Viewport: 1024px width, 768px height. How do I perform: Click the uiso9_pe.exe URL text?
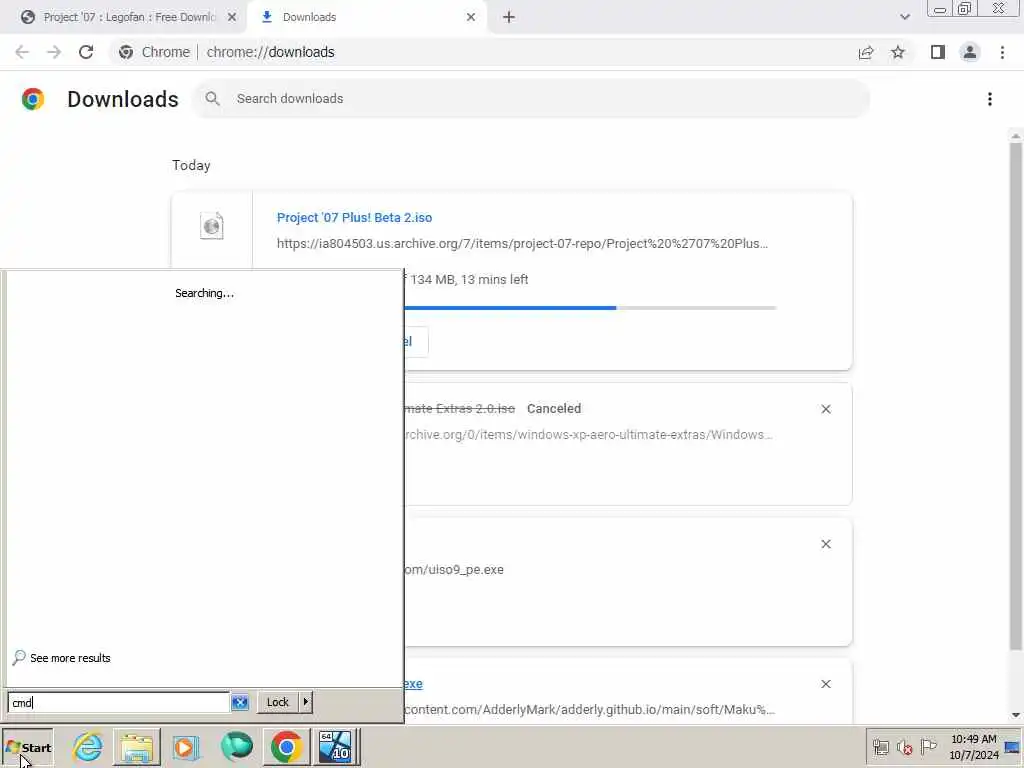[454, 569]
